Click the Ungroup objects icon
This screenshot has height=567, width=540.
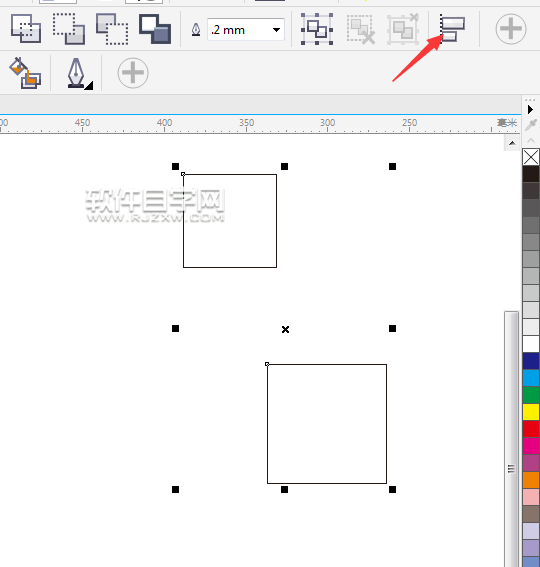tap(361, 29)
